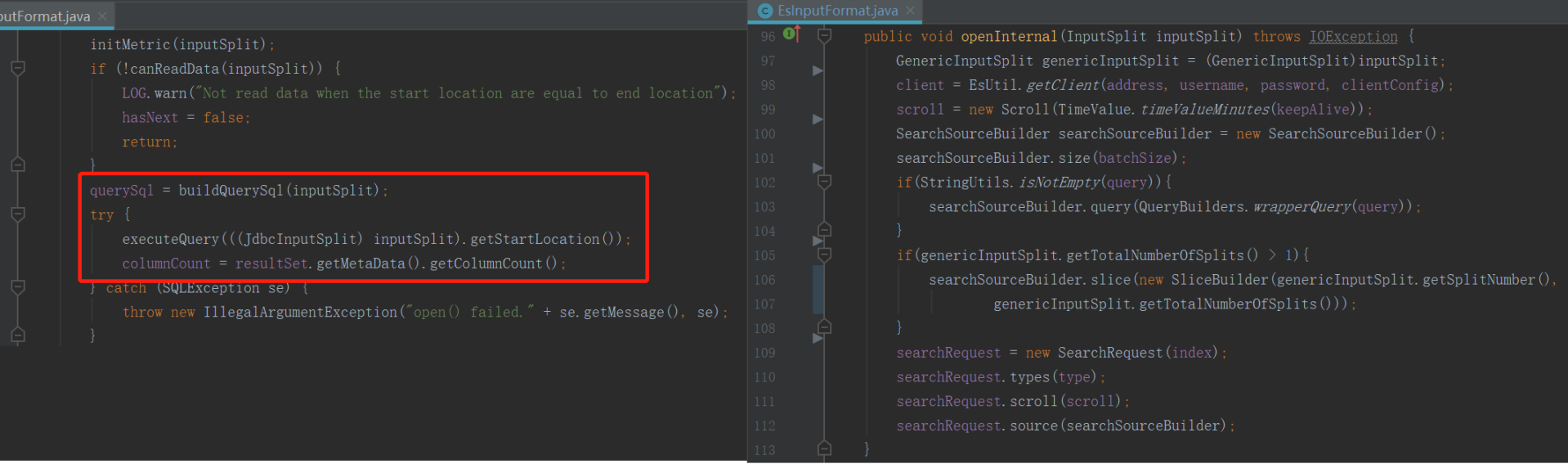Image resolution: width=1568 pixels, height=464 pixels.
Task: Click the fold end marker on line 113
Action: tap(824, 448)
